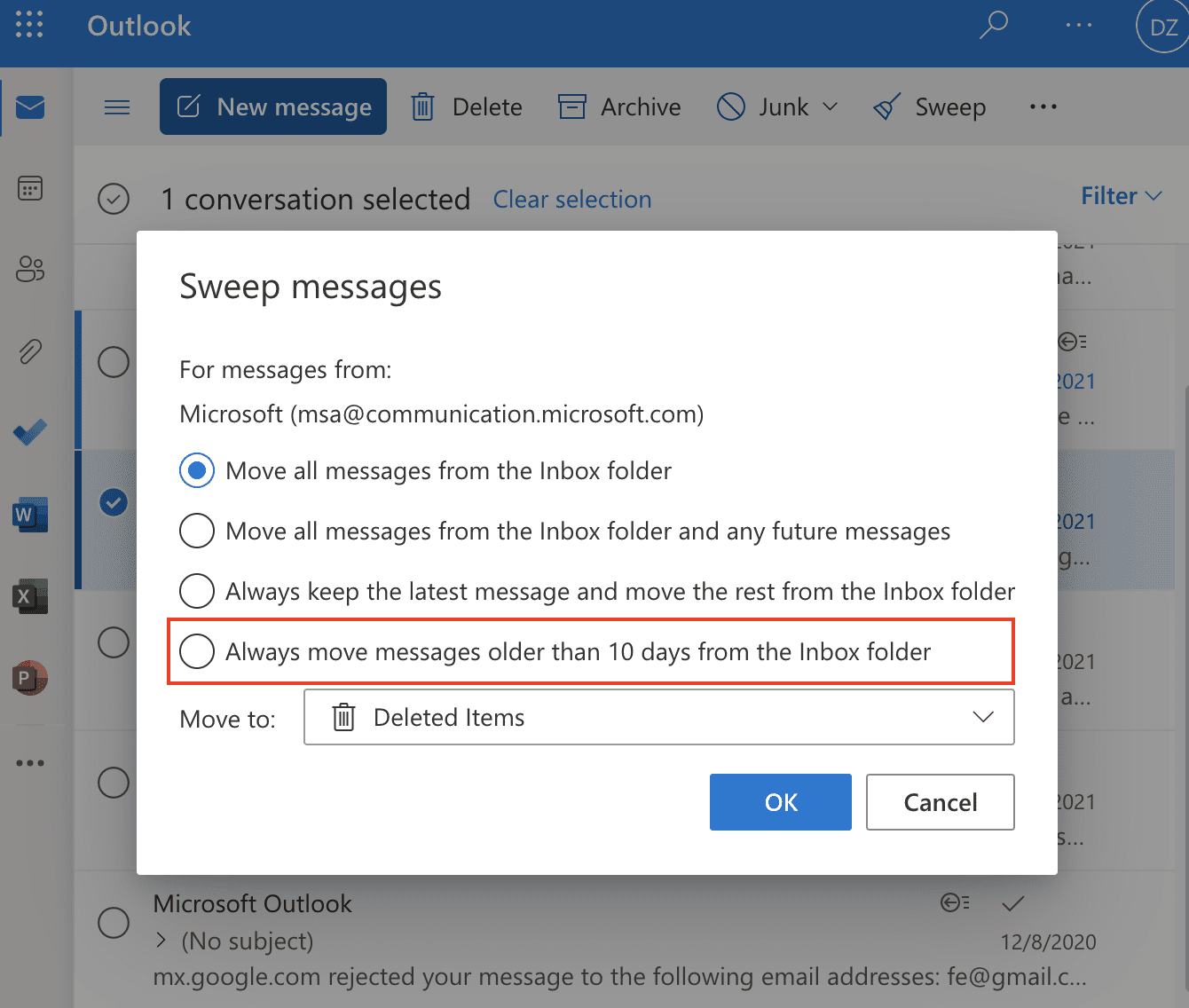Open the Filter dropdown
This screenshot has height=1008, width=1189.
[x=1121, y=196]
